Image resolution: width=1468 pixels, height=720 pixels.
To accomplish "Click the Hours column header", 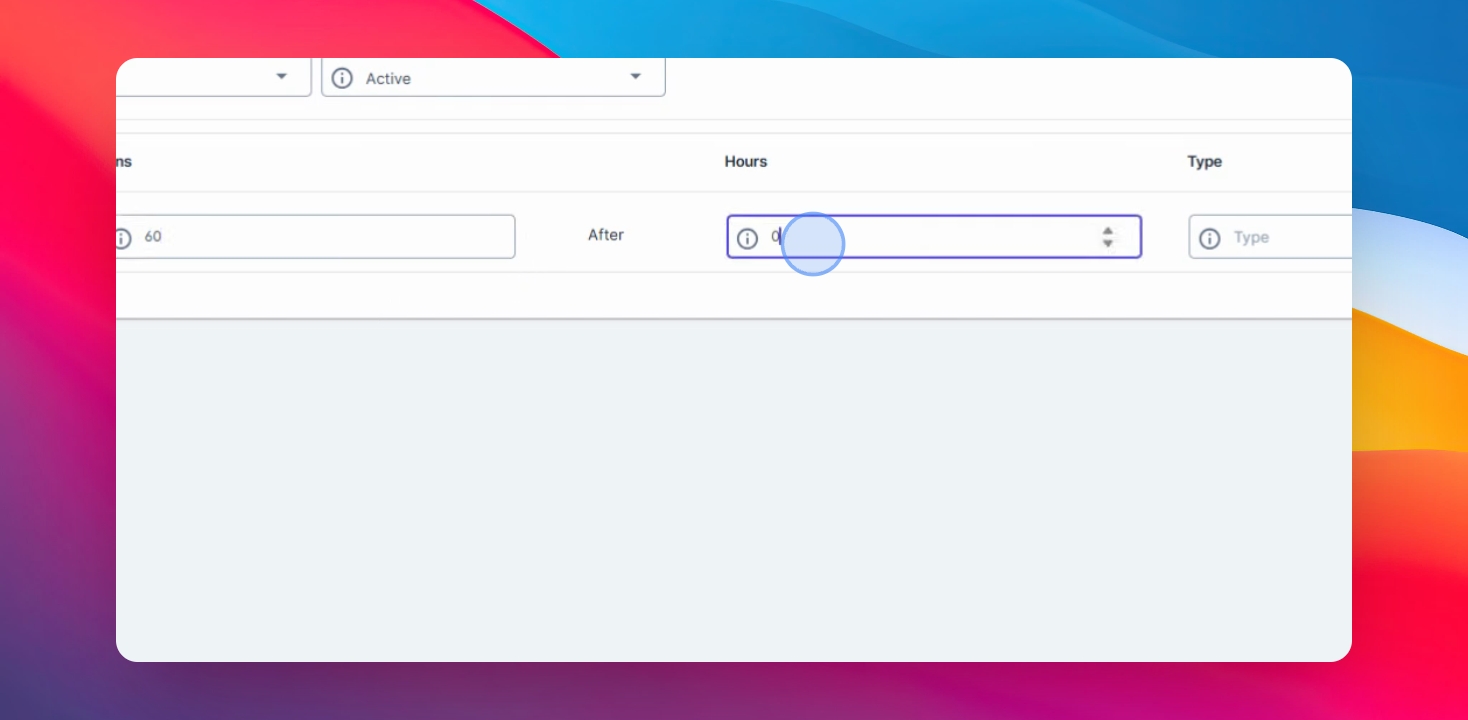I will coord(746,161).
